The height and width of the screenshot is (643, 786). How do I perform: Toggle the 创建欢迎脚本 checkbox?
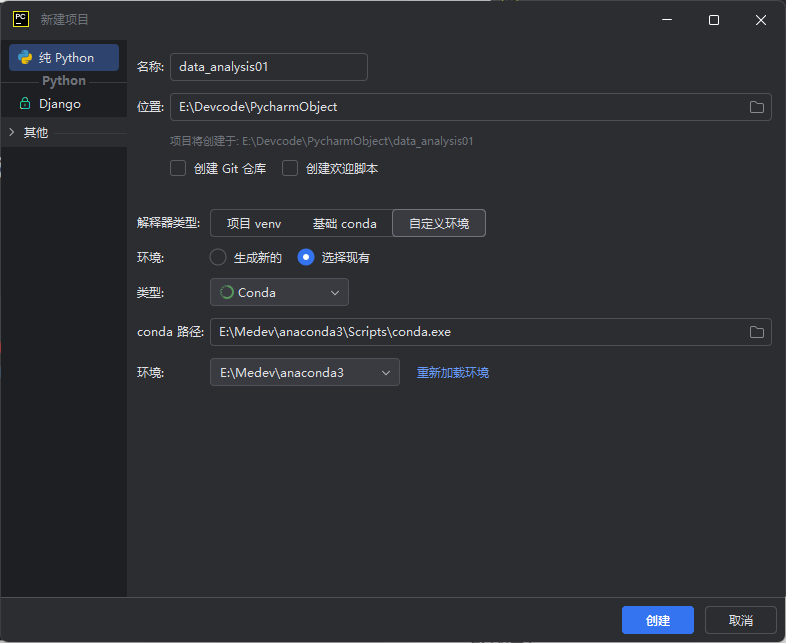pyautogui.click(x=290, y=168)
